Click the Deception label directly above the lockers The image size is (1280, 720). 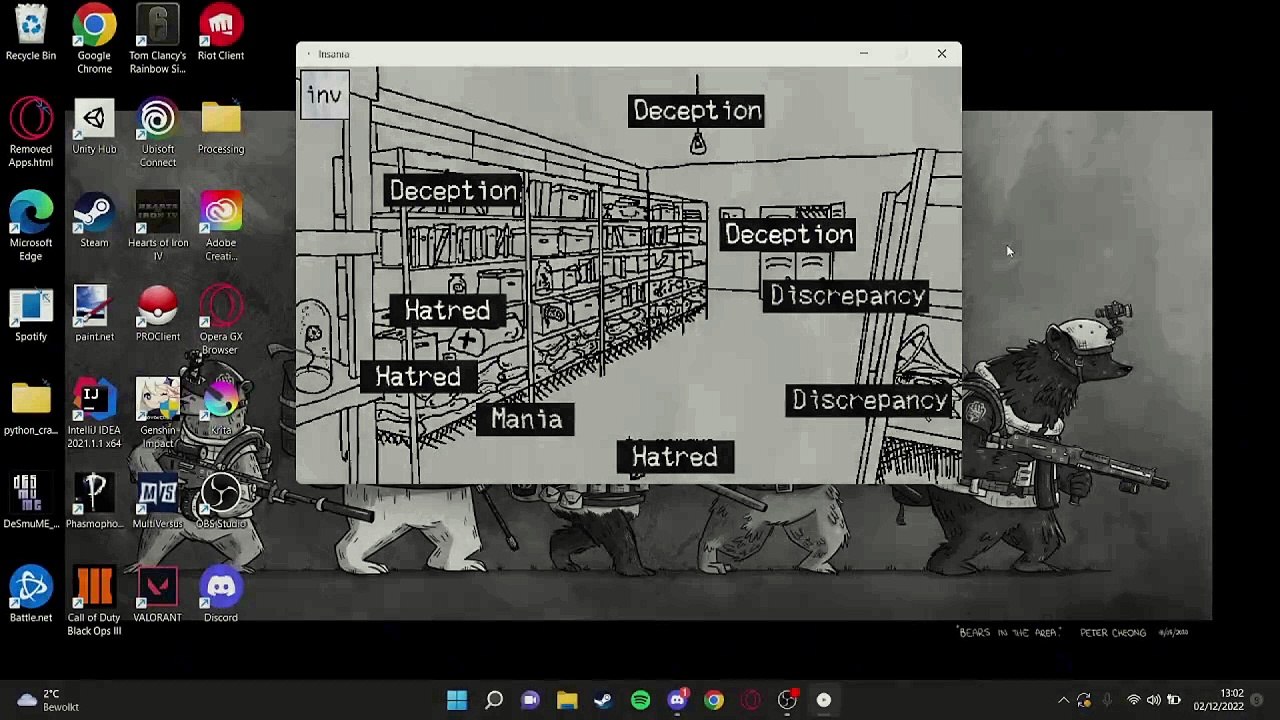pos(788,235)
